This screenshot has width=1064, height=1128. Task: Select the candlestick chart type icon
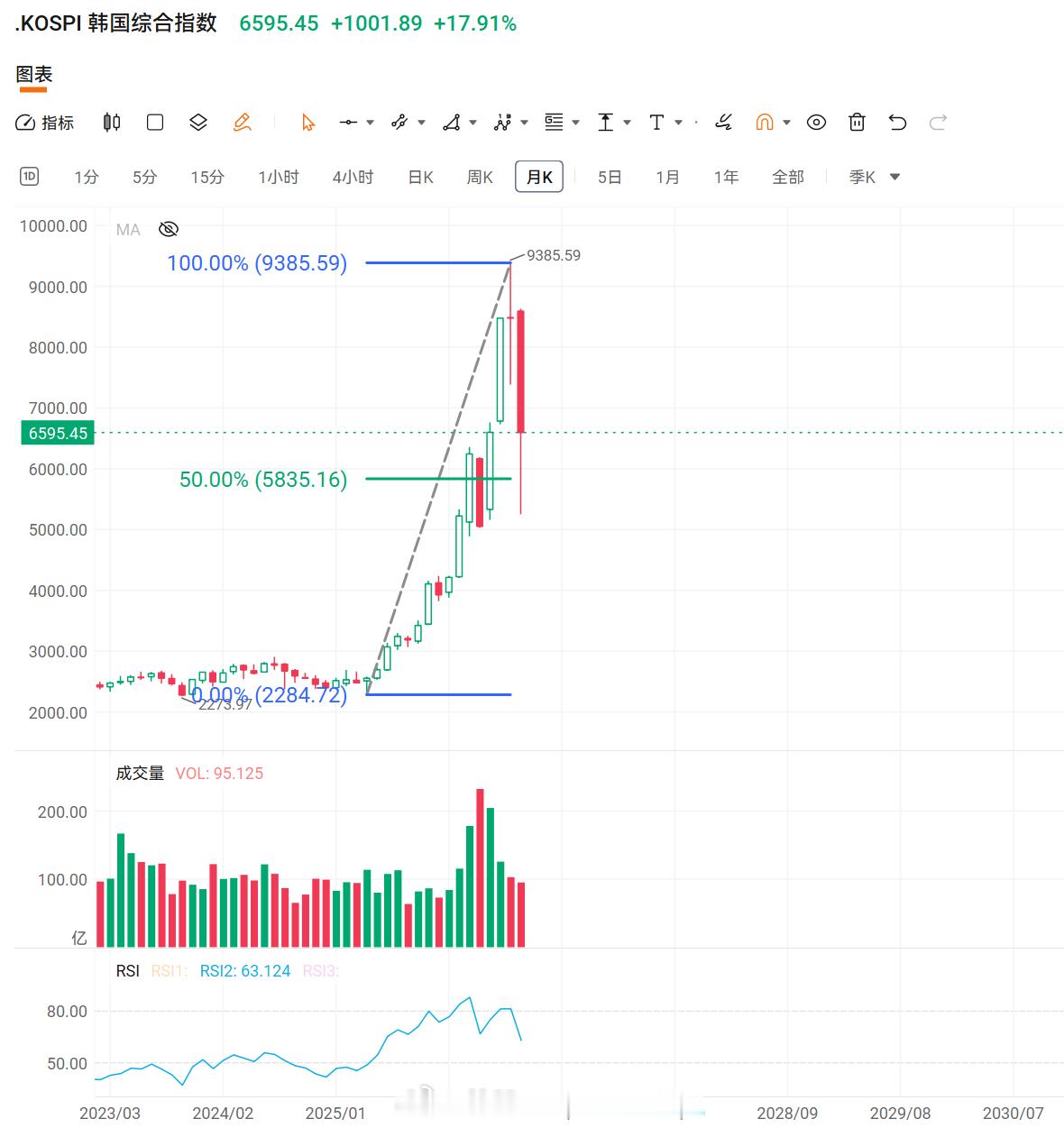(112, 122)
